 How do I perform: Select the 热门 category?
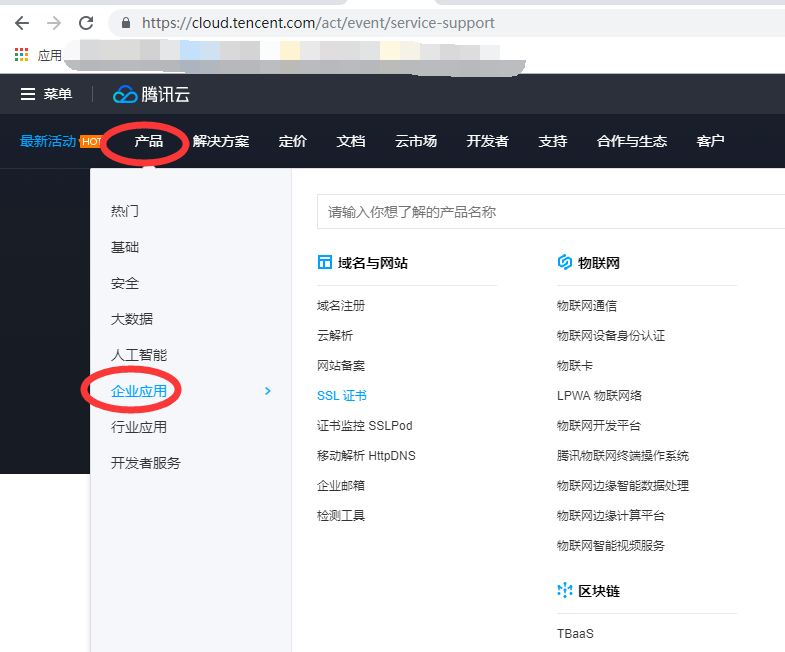point(125,211)
